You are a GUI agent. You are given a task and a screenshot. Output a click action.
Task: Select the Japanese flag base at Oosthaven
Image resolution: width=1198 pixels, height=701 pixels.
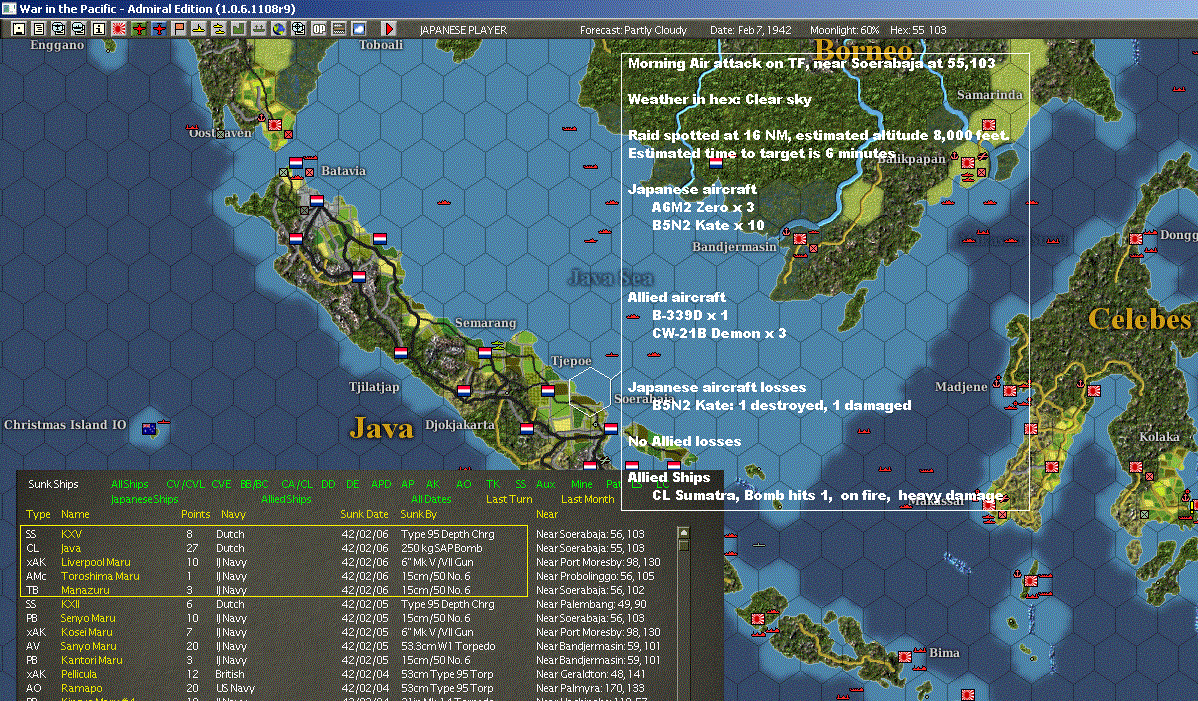[274, 124]
